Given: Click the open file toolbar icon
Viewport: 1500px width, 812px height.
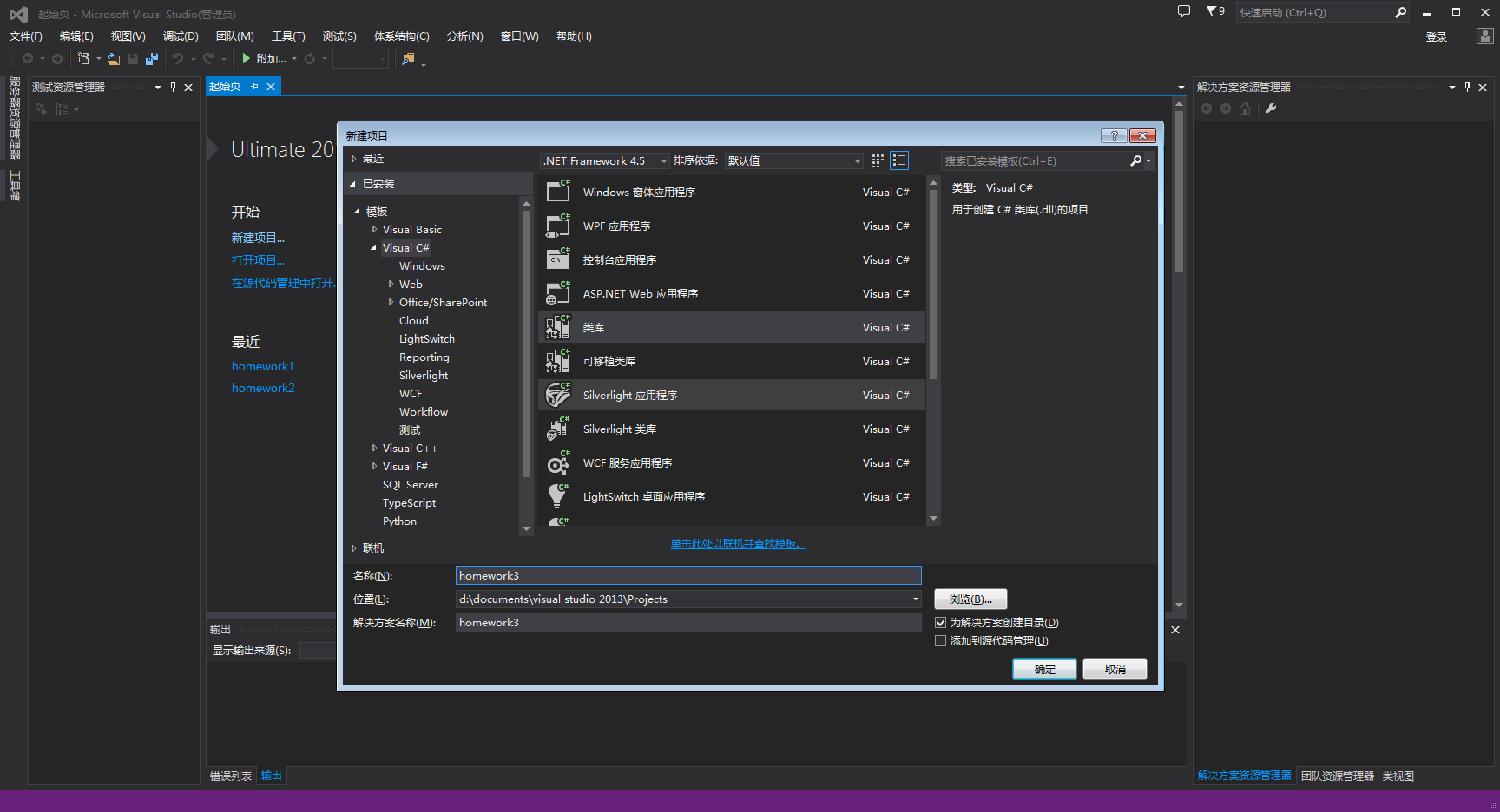Looking at the screenshot, I should (114, 59).
